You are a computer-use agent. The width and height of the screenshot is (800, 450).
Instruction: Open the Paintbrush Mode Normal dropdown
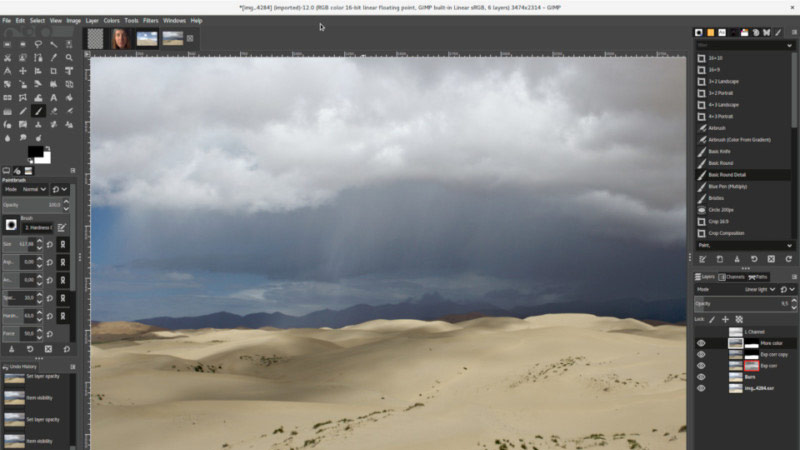pyautogui.click(x=36, y=189)
